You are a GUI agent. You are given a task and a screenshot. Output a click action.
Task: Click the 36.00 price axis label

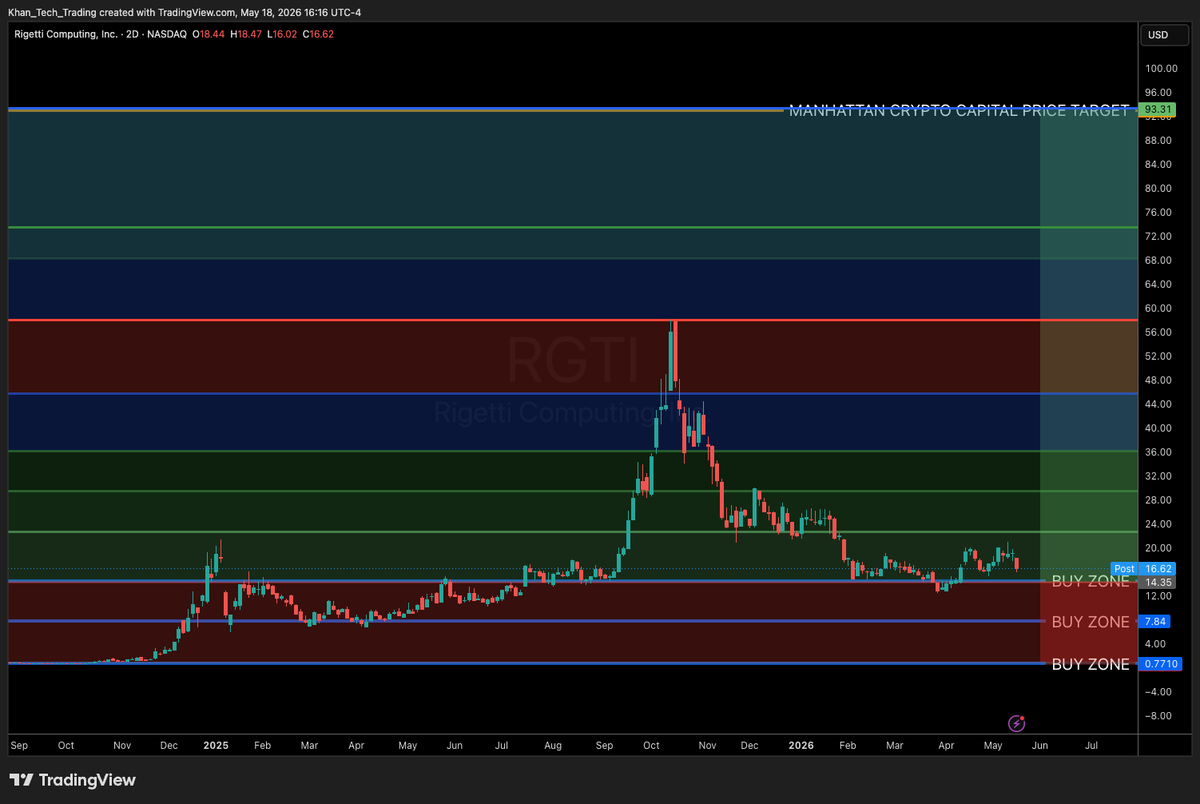(x=1158, y=452)
